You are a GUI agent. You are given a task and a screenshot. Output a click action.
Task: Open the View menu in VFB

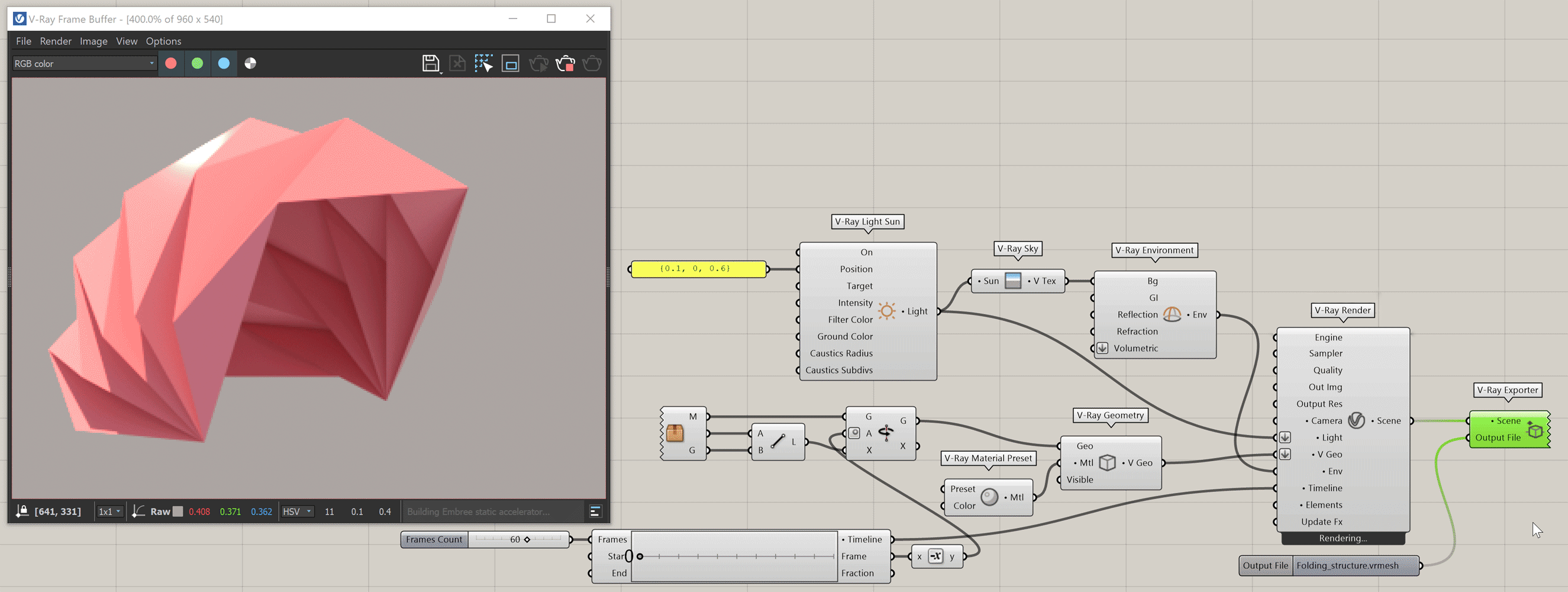pos(127,41)
